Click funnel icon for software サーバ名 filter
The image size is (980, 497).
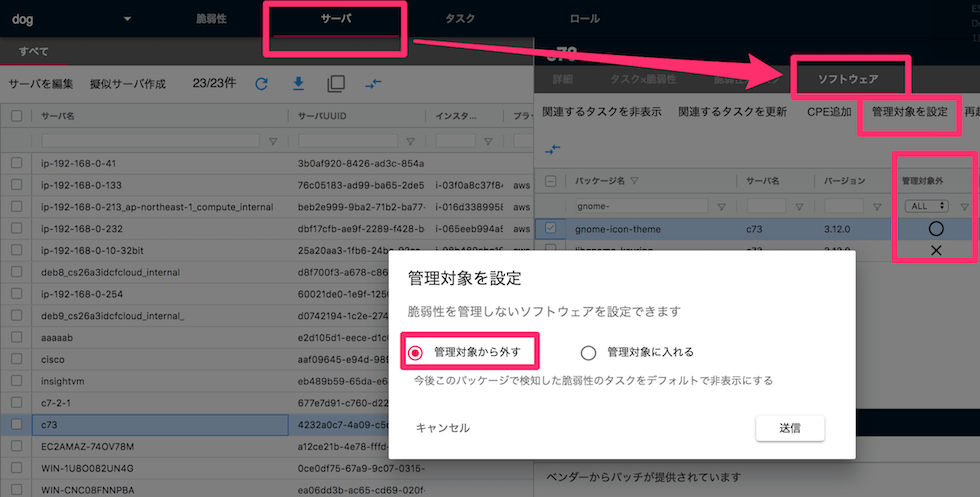(799, 206)
